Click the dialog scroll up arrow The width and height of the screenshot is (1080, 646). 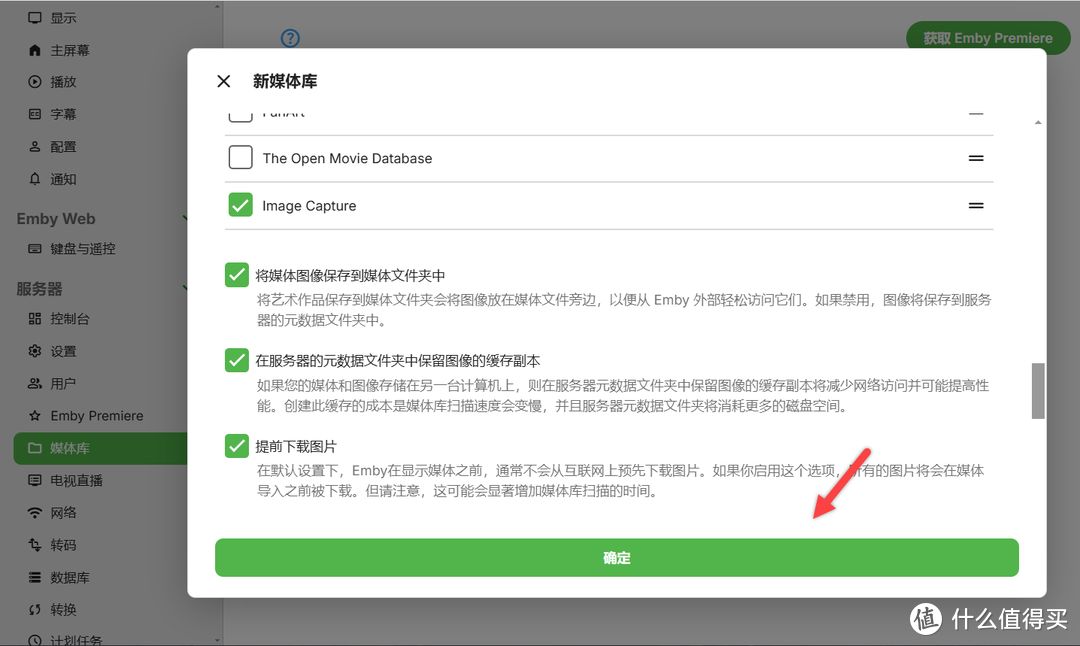(x=1038, y=123)
